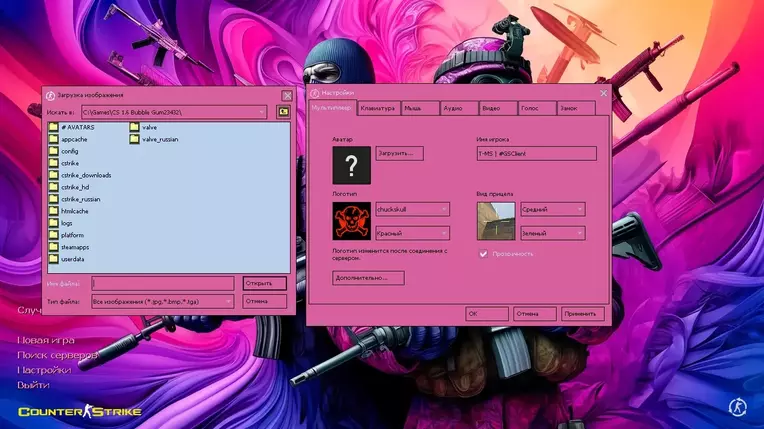Open the # AVATARS folder icon
Viewport: 764px width, 429px height.
click(x=54, y=127)
